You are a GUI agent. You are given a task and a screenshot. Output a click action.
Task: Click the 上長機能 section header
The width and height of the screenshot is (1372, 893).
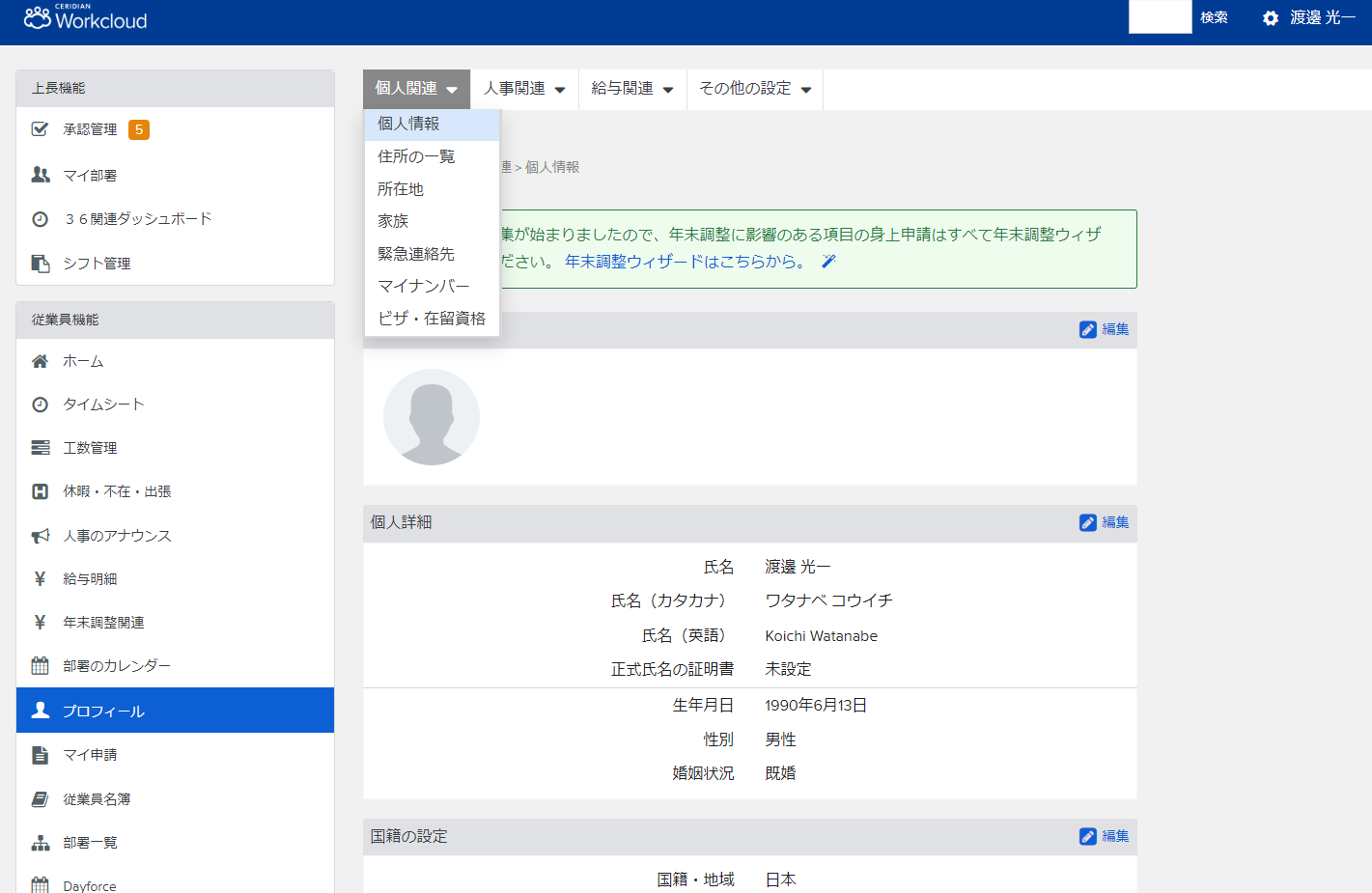(175, 88)
